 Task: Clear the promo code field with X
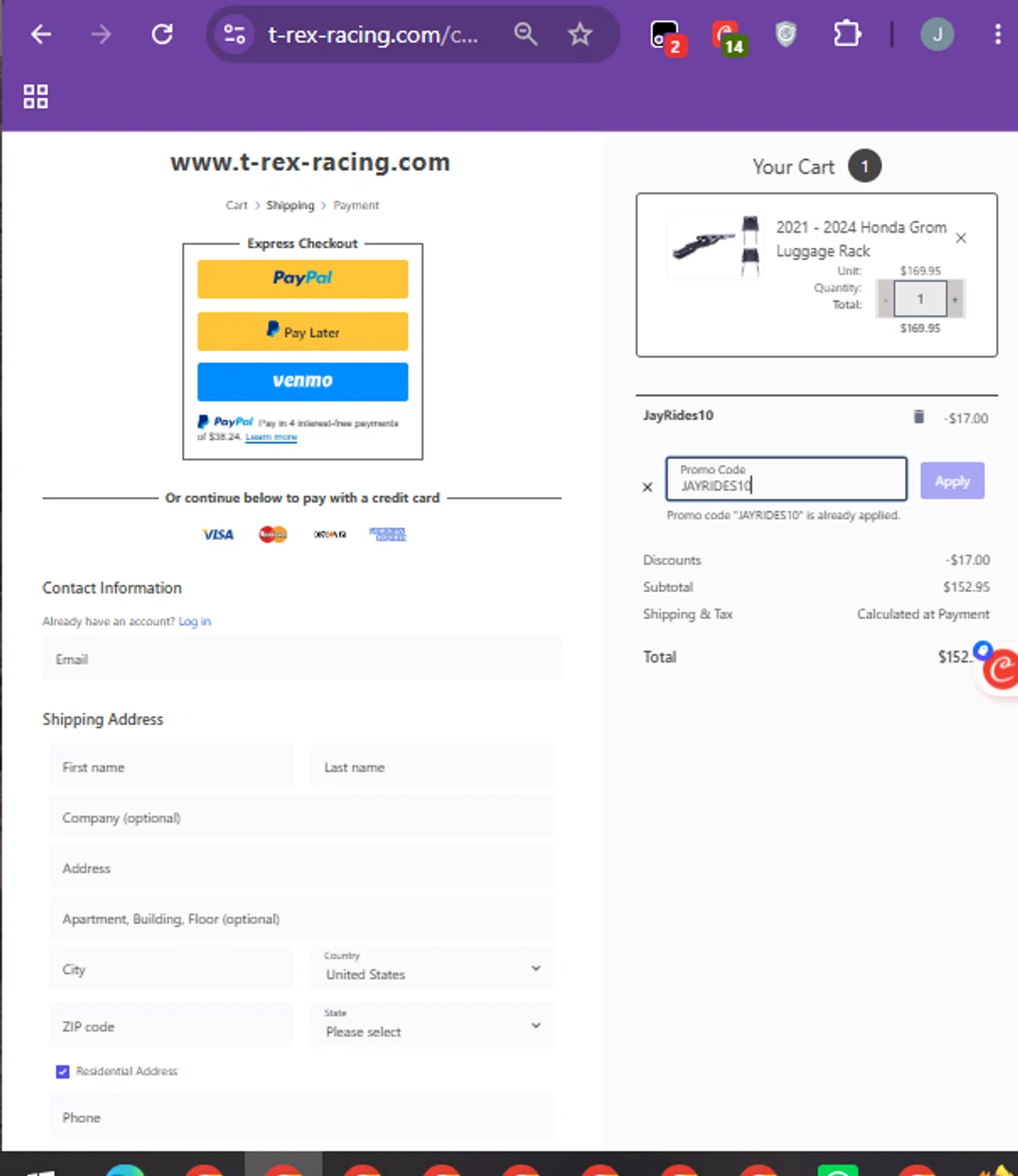647,487
